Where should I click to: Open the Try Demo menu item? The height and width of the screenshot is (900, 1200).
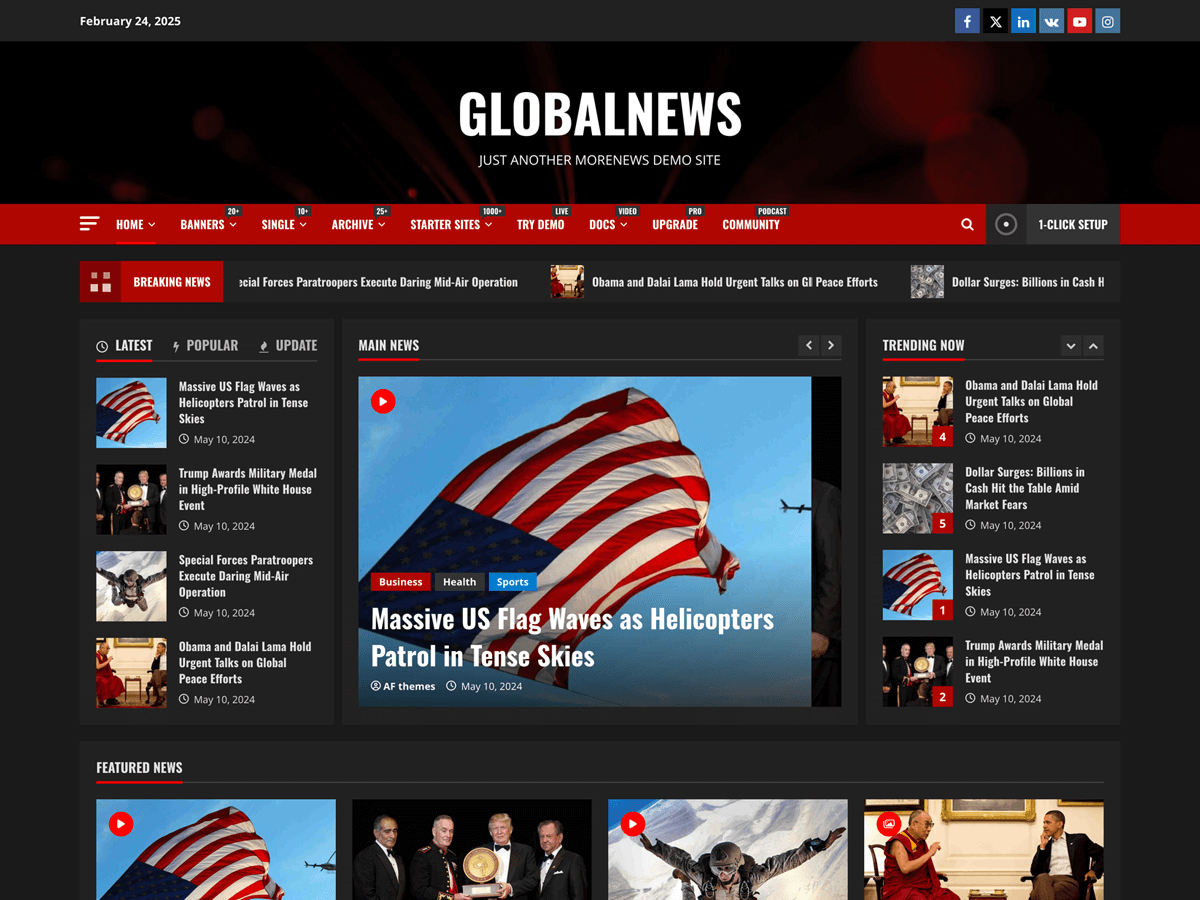[540, 224]
